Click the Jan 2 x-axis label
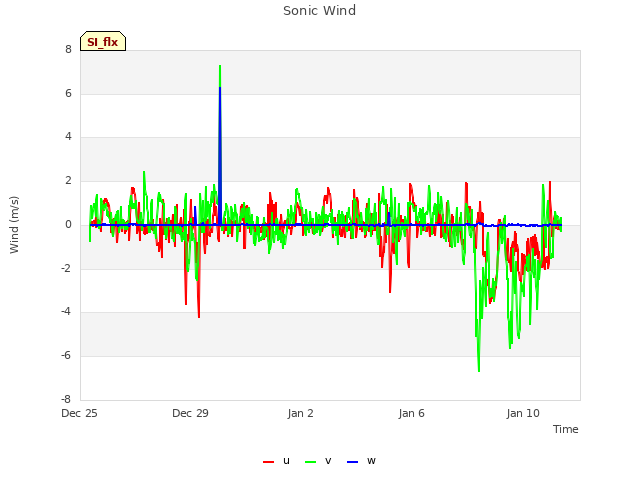The image size is (640, 480). click(x=300, y=413)
